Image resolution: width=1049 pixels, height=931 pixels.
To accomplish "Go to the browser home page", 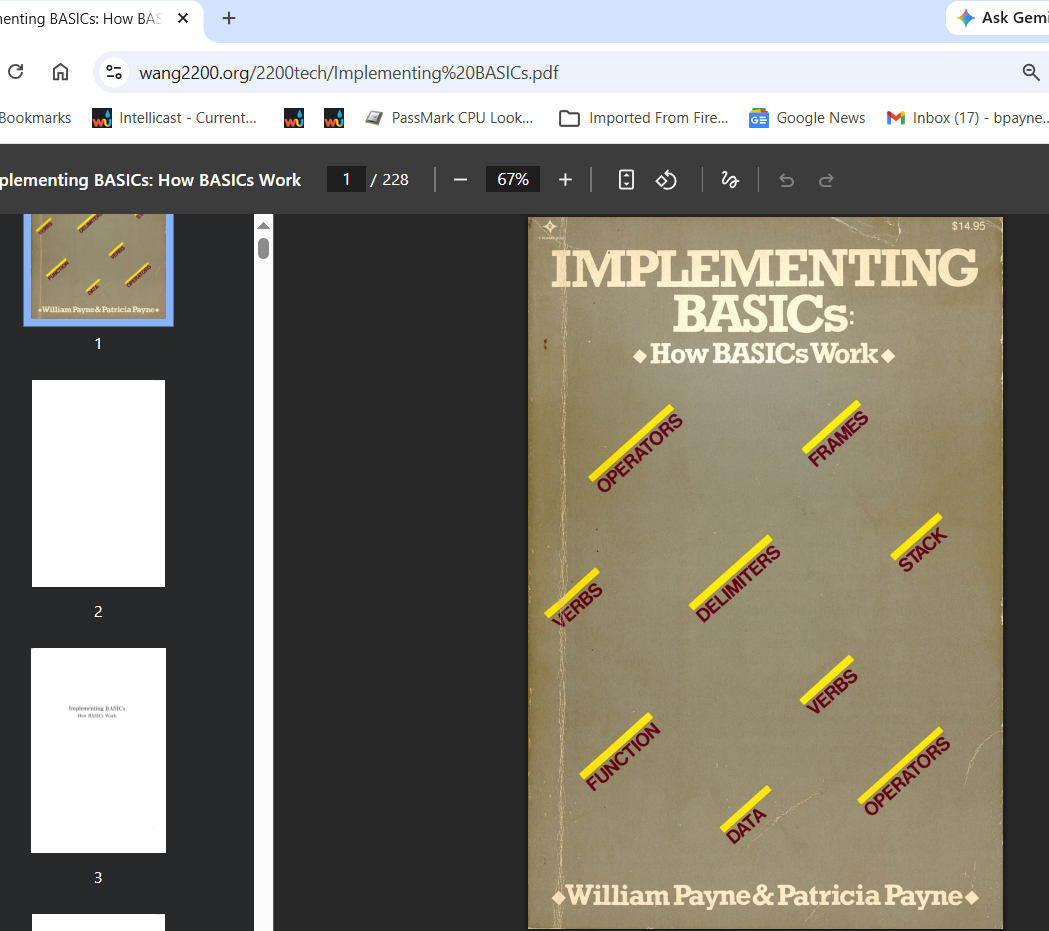I will (60, 72).
